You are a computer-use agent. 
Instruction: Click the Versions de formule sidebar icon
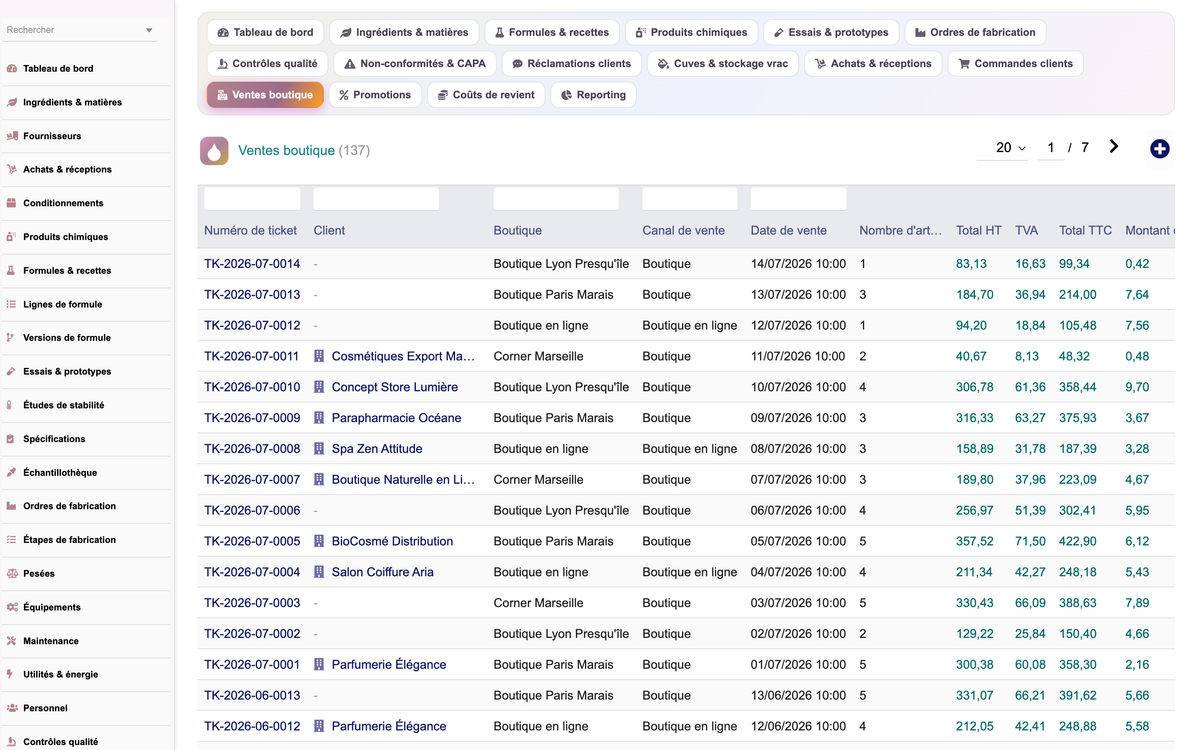(x=12, y=338)
